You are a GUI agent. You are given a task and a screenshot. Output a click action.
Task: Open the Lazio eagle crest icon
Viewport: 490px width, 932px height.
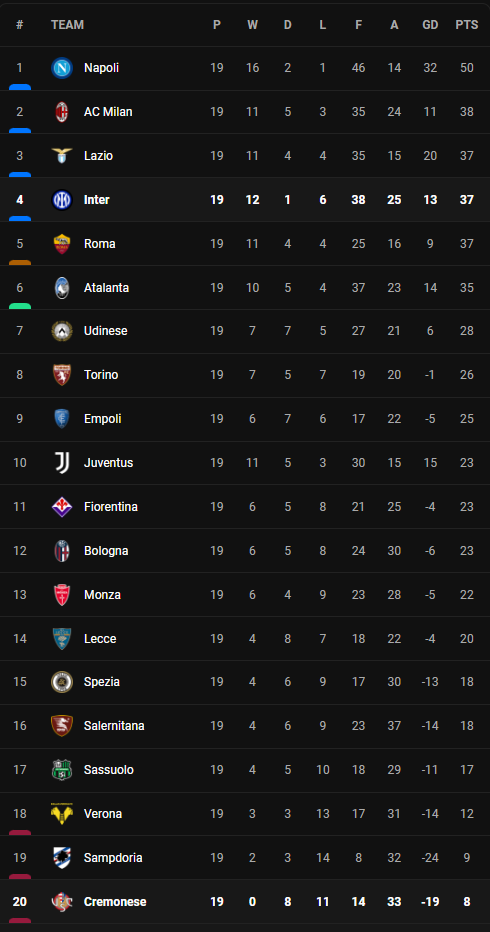tap(62, 156)
